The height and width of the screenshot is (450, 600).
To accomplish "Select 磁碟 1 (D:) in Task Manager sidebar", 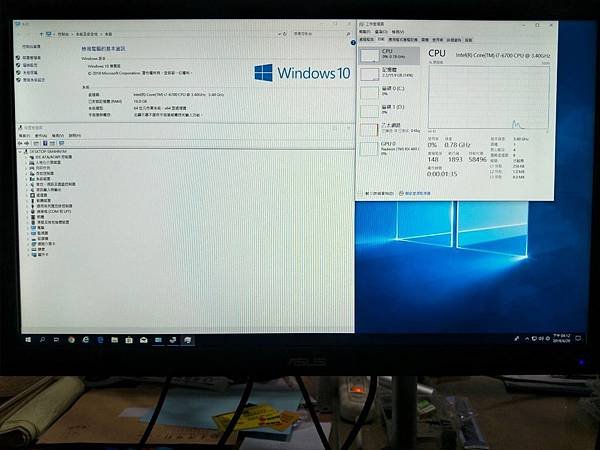I will pyautogui.click(x=390, y=111).
